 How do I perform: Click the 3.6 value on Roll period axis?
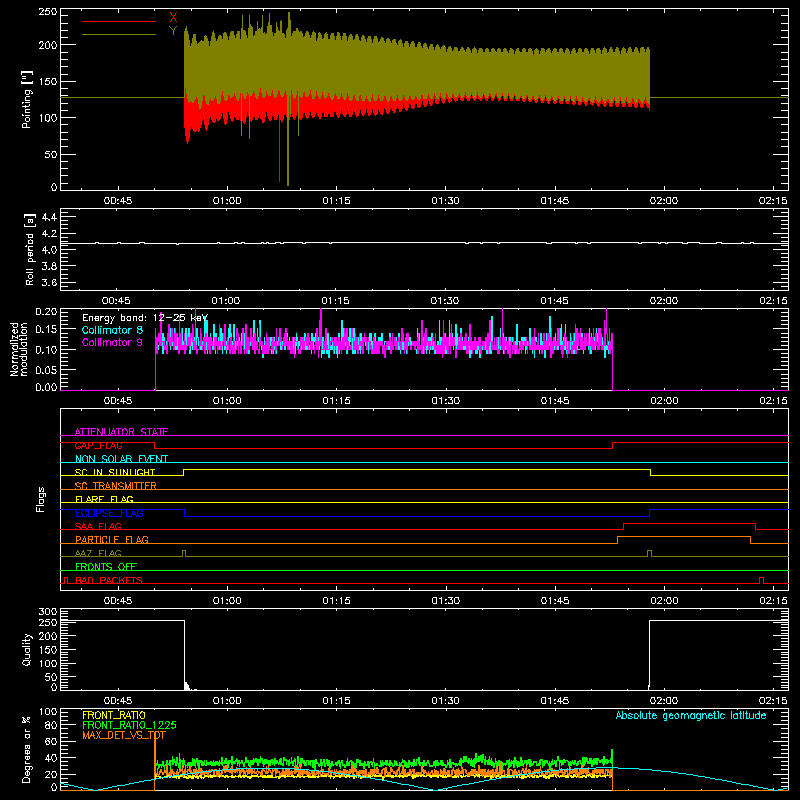[49, 282]
